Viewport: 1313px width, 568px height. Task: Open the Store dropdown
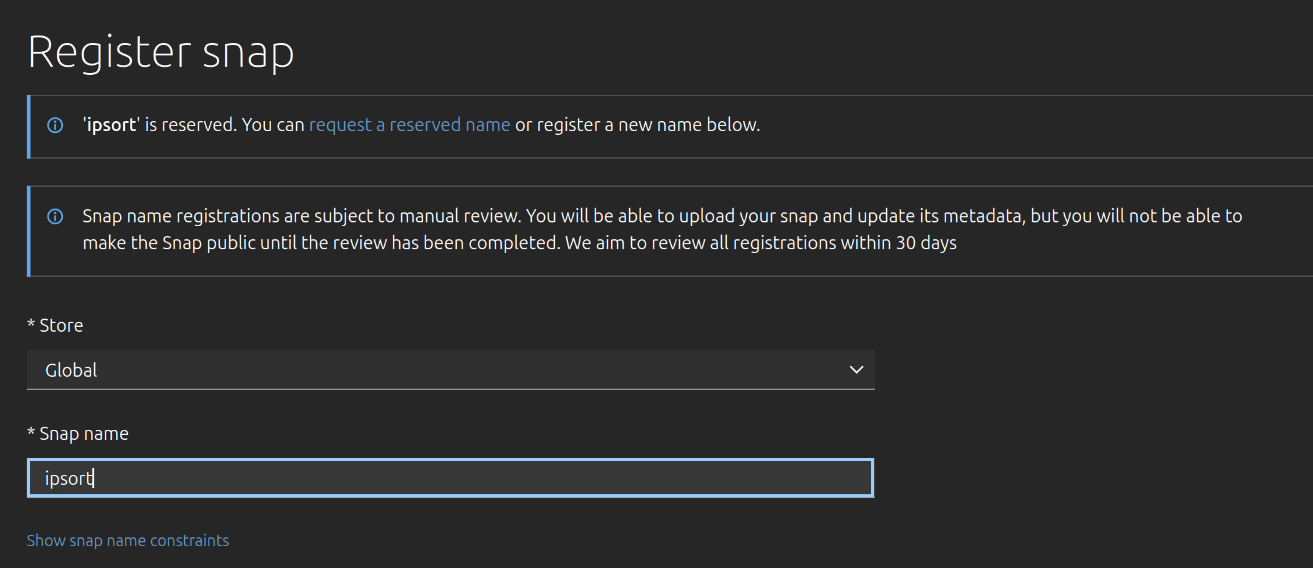pyautogui.click(x=450, y=370)
